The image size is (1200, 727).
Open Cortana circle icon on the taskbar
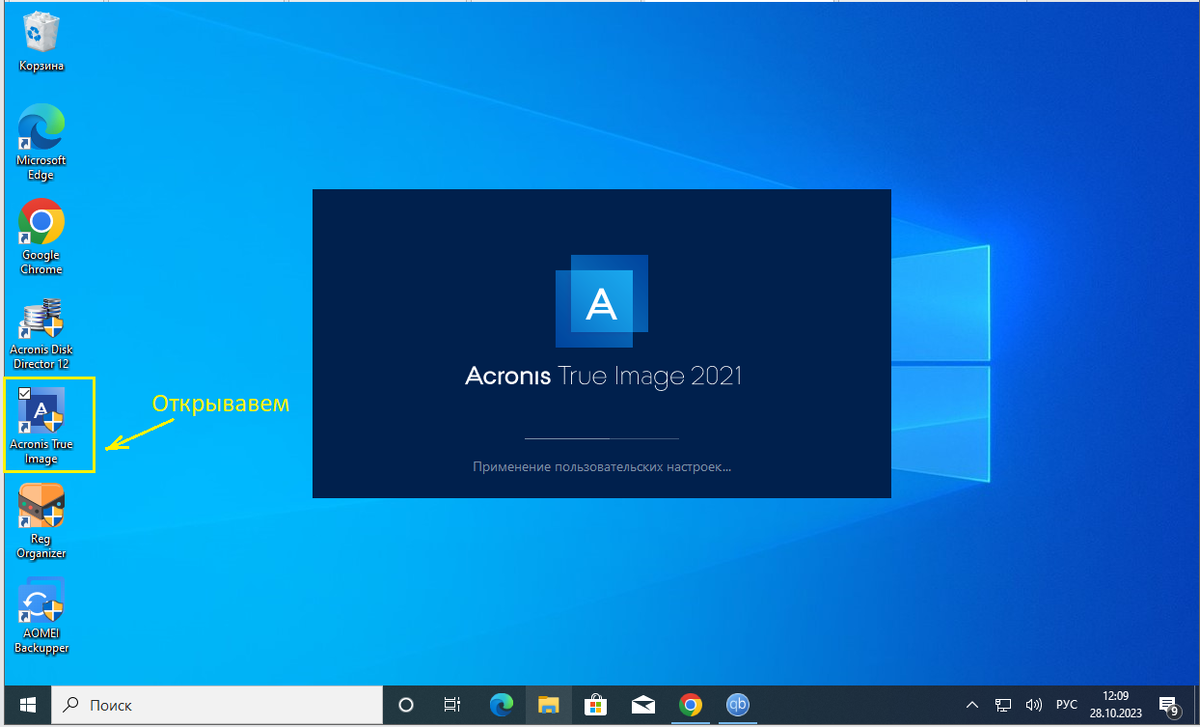(x=406, y=705)
